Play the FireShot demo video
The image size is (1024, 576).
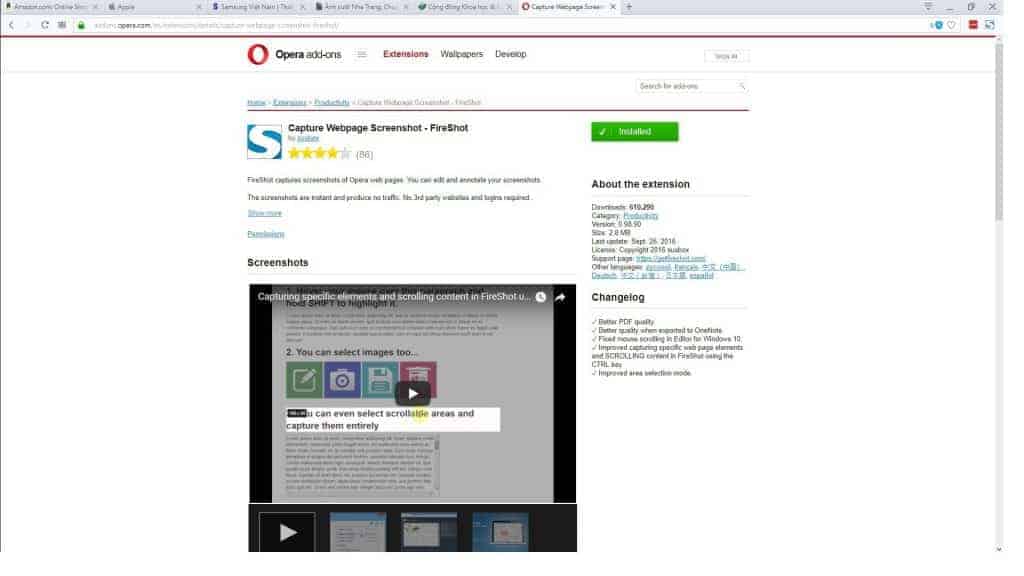coord(412,393)
